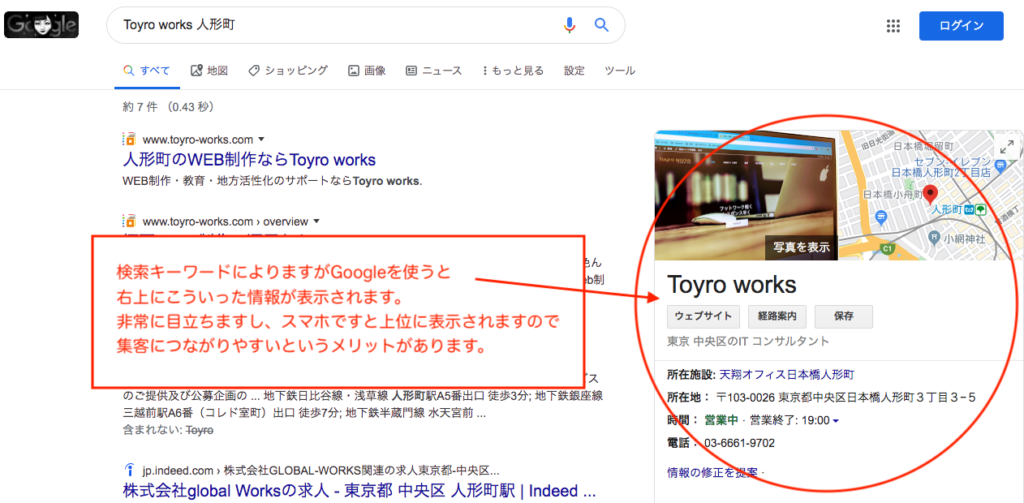Open the Toyro works office photo thumbnail
Viewport: 1024px width, 503px height.
pyautogui.click(x=746, y=195)
